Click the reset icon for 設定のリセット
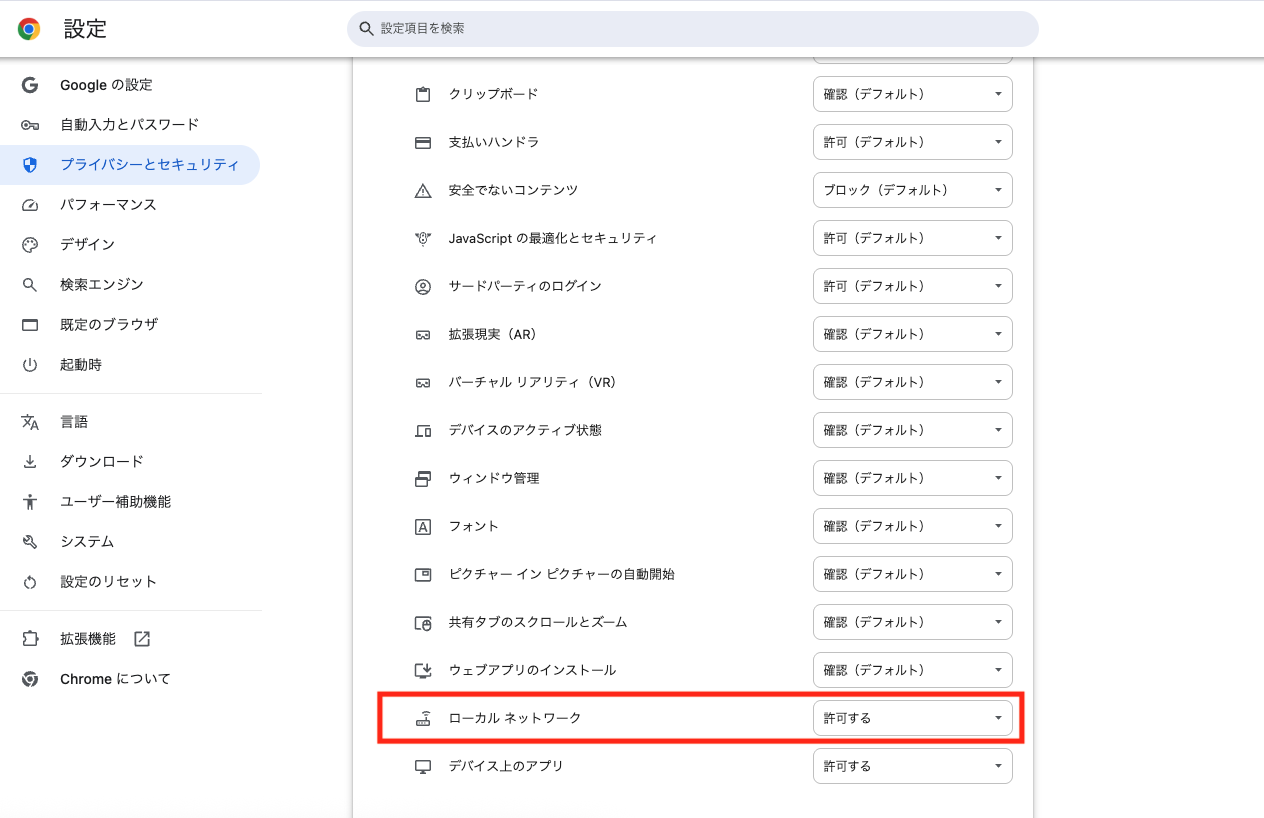Image resolution: width=1264 pixels, height=818 pixels. click(30, 582)
